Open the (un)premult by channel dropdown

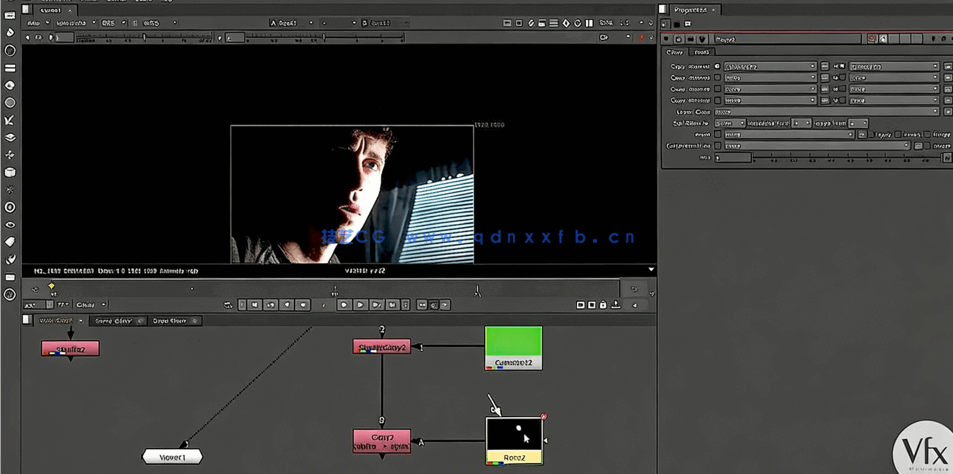pos(817,146)
